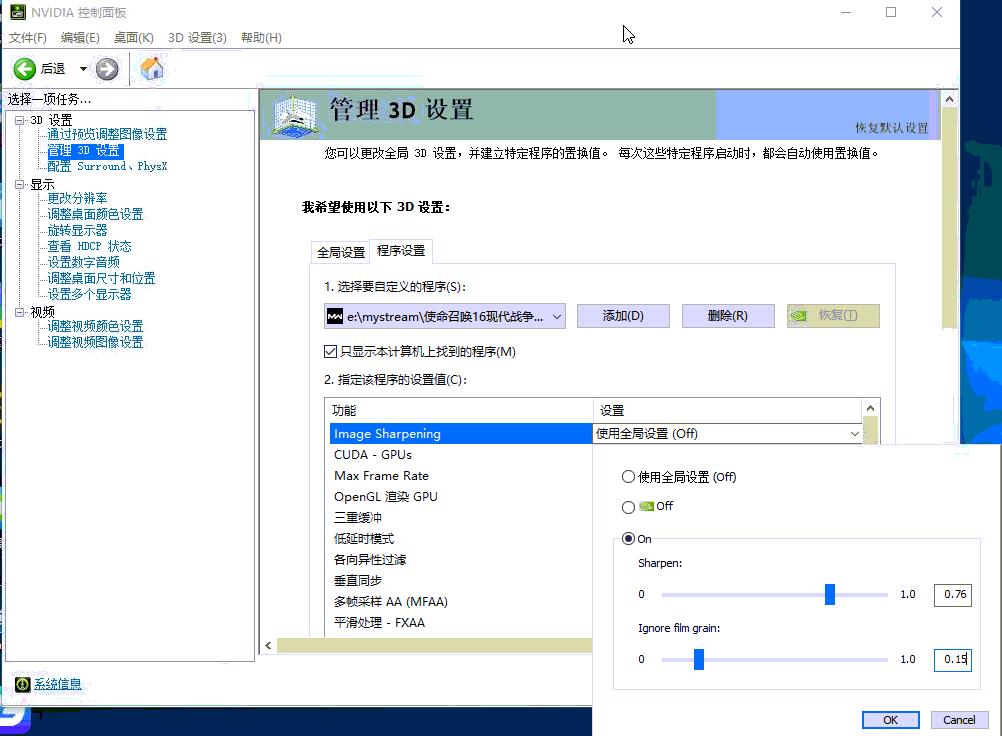This screenshot has height=736, width=1002.
Task: Open 配置 Surround、PhysX tree item
Action: (x=107, y=166)
